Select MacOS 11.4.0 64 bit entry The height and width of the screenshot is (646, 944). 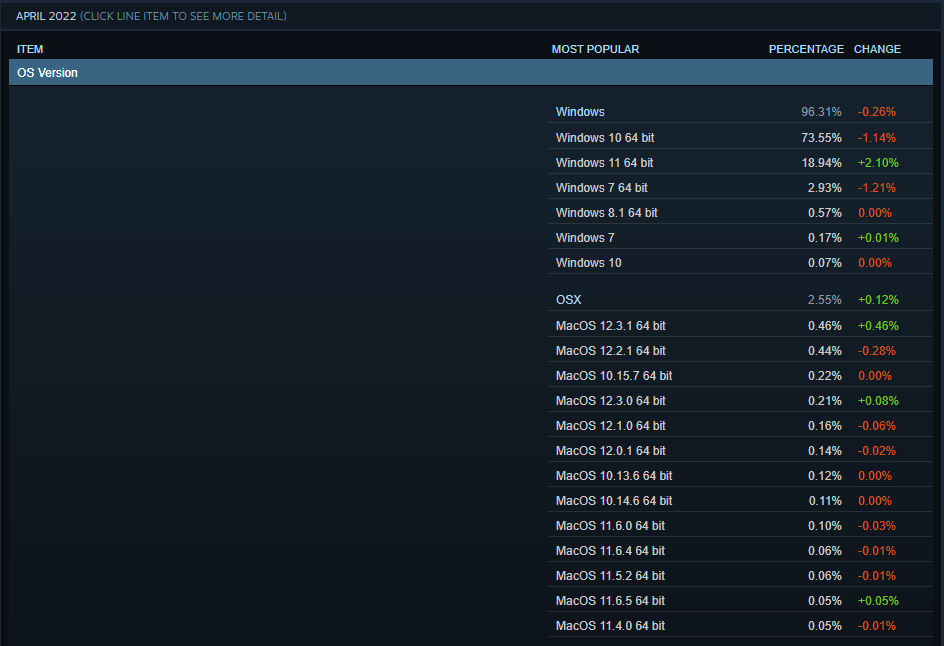pyautogui.click(x=740, y=626)
